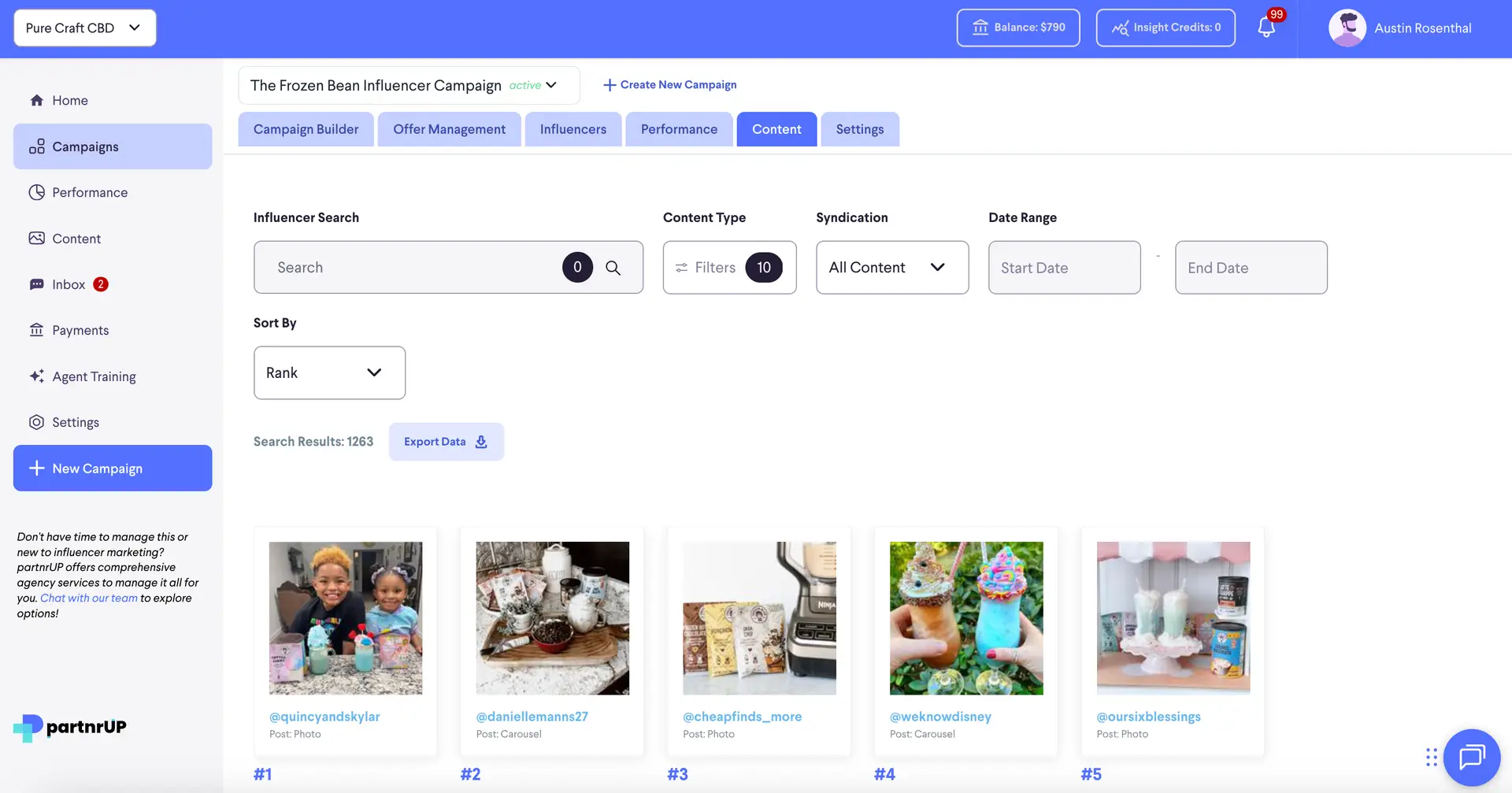Open Agent Training via its sparkle icon
Viewport: 1512px width, 793px height.
[x=36, y=376]
